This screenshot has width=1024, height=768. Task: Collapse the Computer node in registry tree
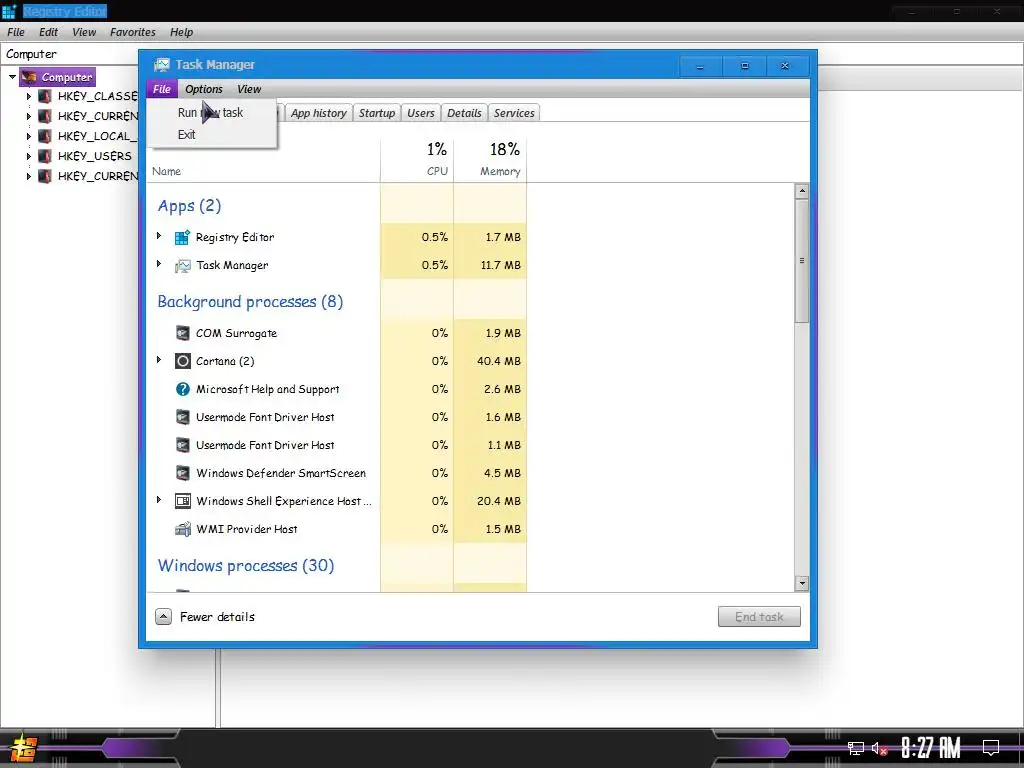click(12, 77)
